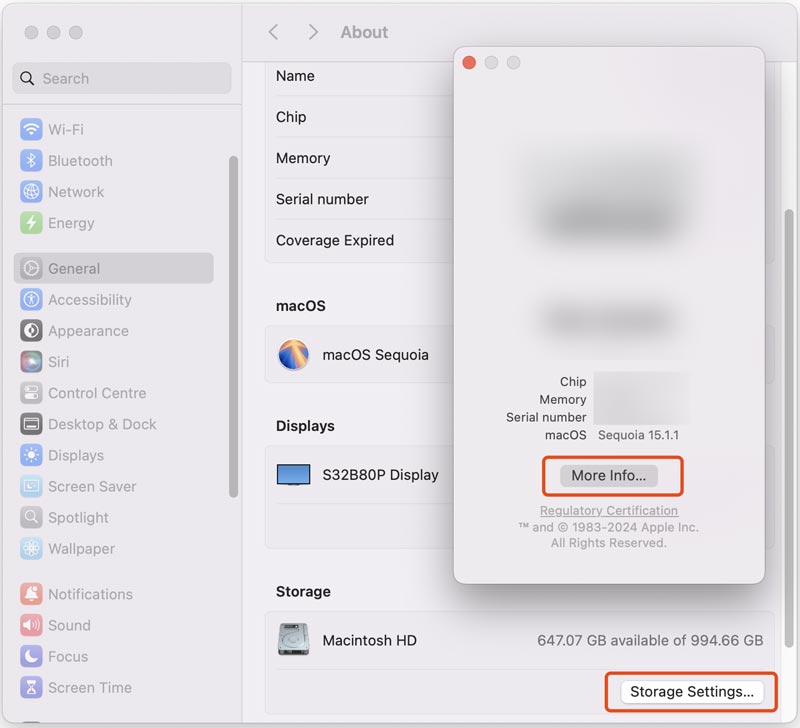This screenshot has height=728, width=800.
Task: Click in the Search field
Action: [x=122, y=78]
